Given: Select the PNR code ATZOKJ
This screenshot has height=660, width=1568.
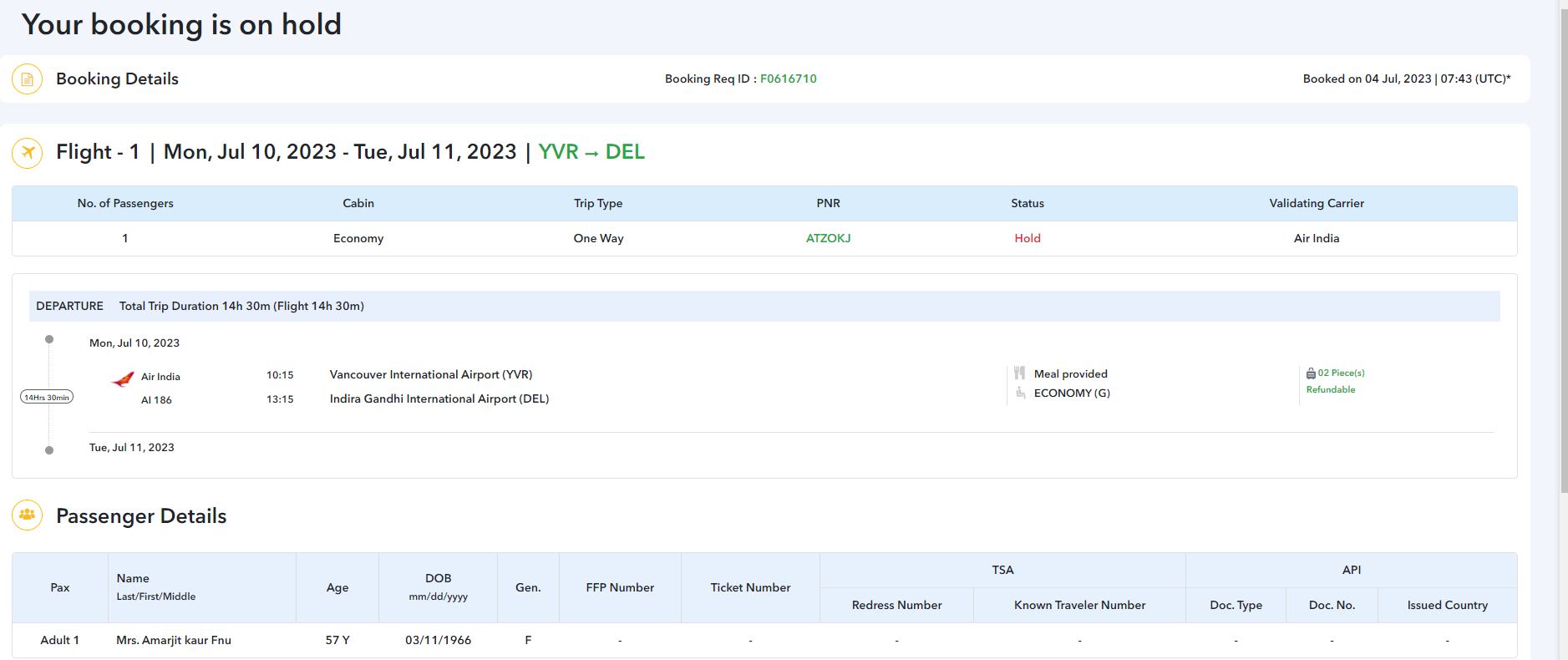Looking at the screenshot, I should 828,239.
